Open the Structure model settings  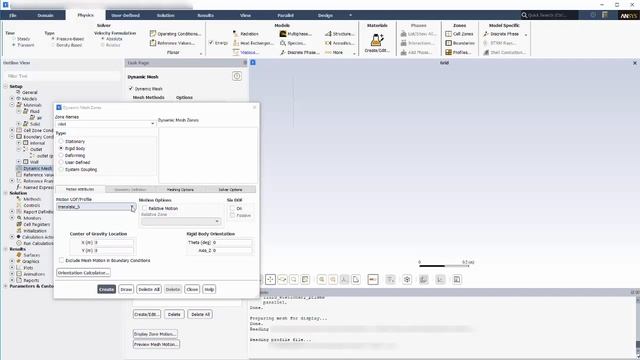(x=339, y=34)
